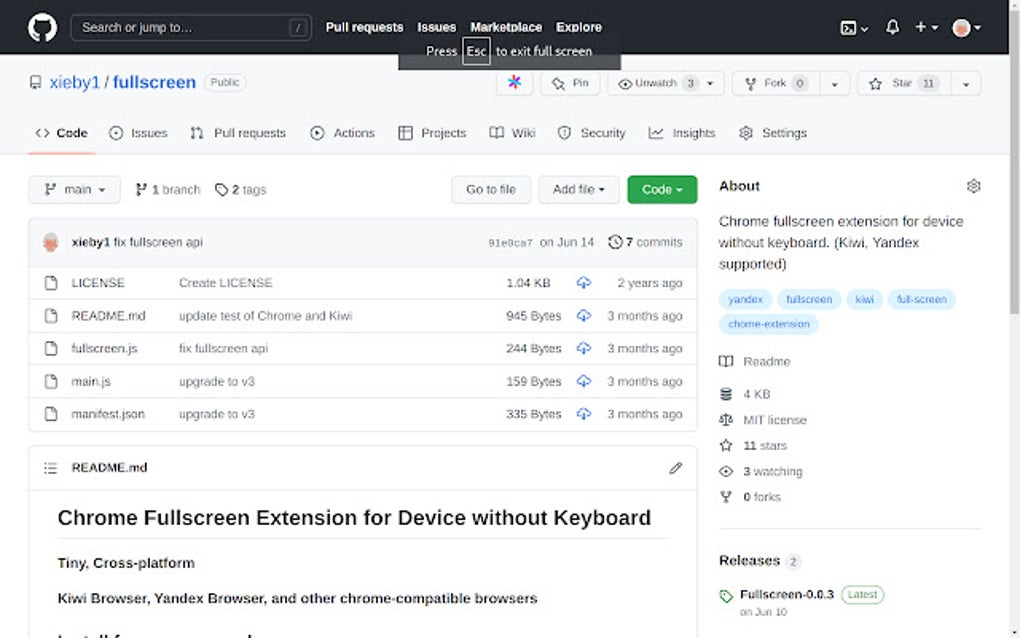1020x638 pixels.
Task: Open the MIT license scales icon
Action: coord(726,419)
